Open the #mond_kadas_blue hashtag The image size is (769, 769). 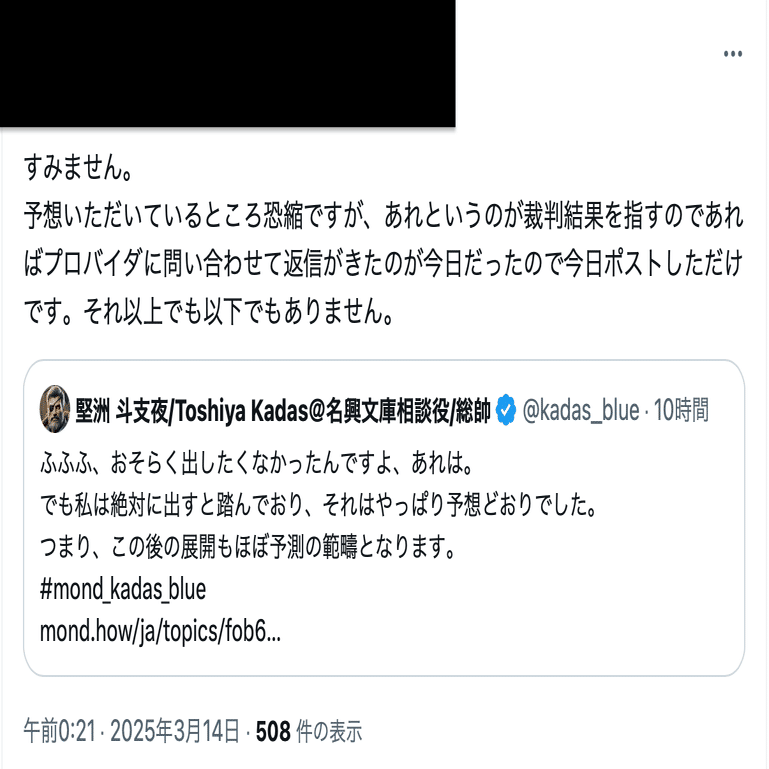click(x=123, y=589)
